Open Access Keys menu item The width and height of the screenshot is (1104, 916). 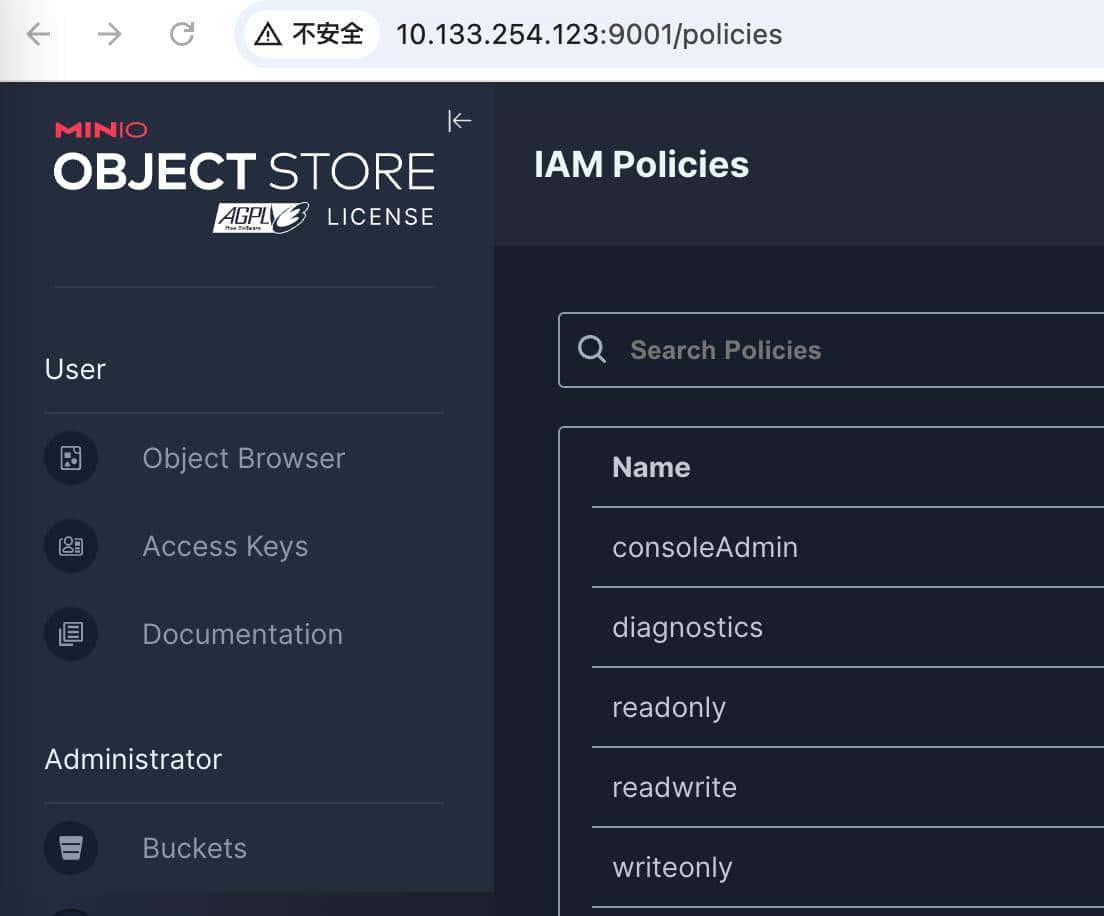(225, 546)
